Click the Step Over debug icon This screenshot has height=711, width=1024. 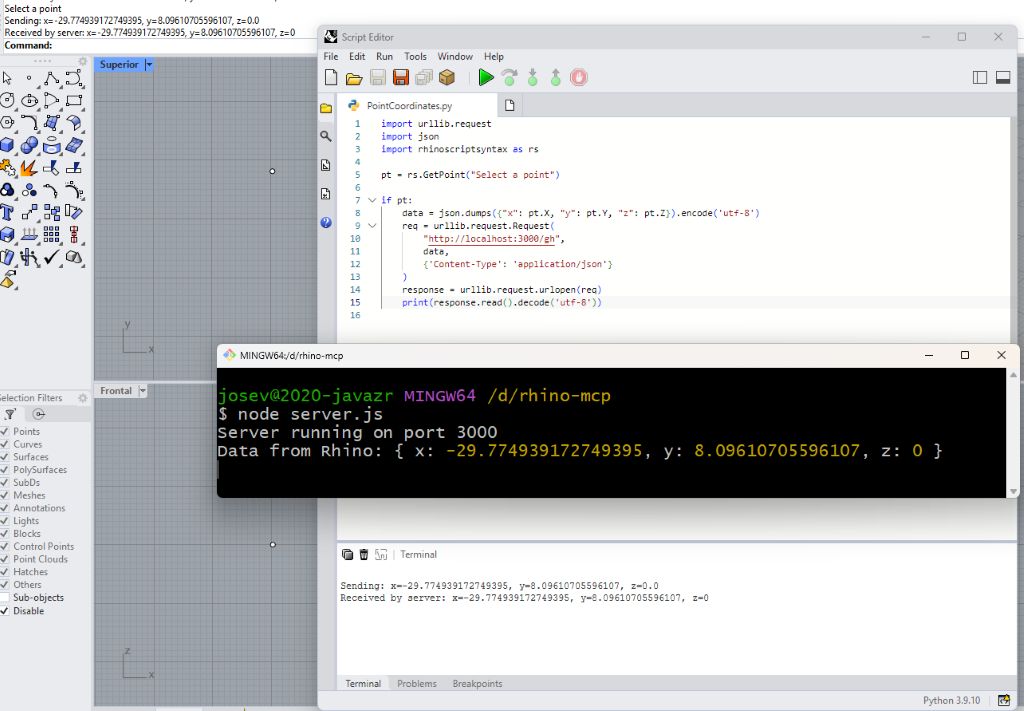[x=509, y=78]
